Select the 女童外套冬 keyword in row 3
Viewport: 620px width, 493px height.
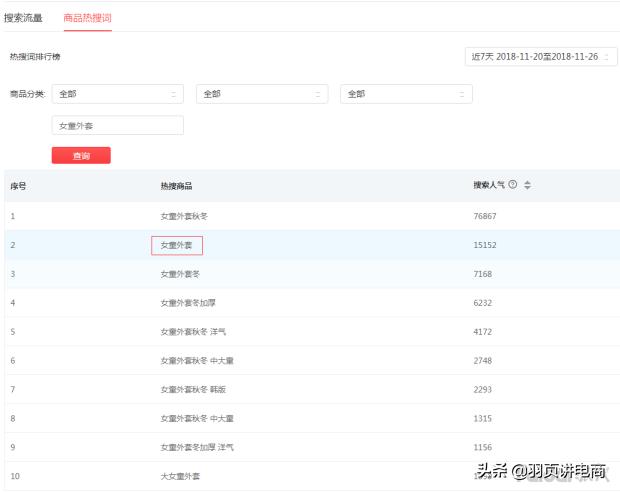coord(180,274)
